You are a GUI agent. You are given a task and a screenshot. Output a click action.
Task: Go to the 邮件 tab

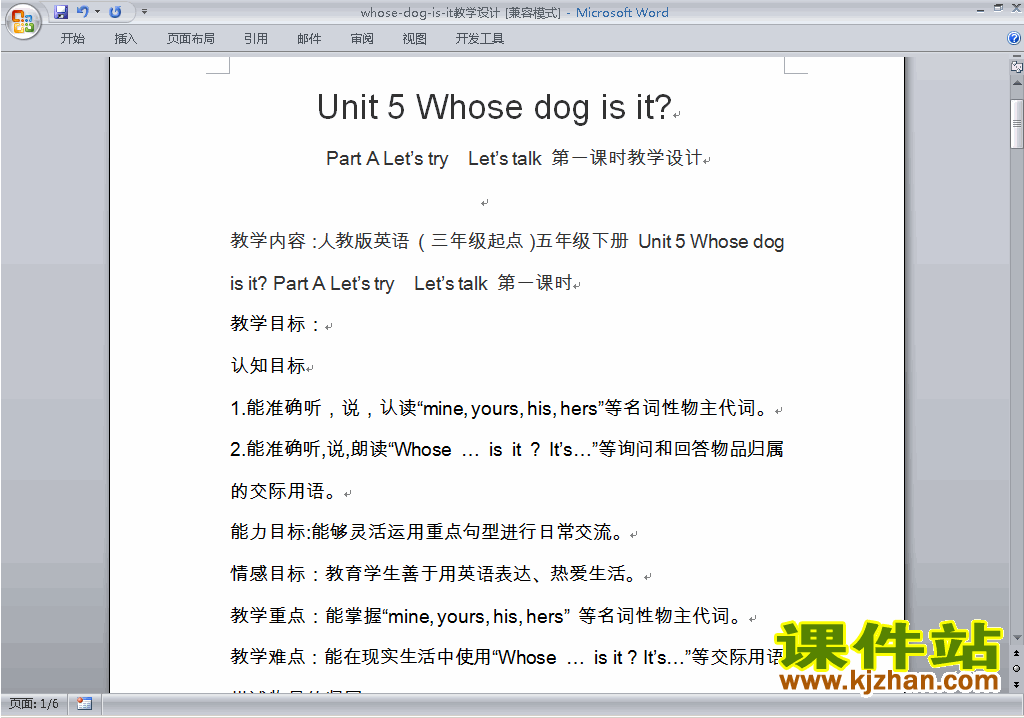(309, 39)
